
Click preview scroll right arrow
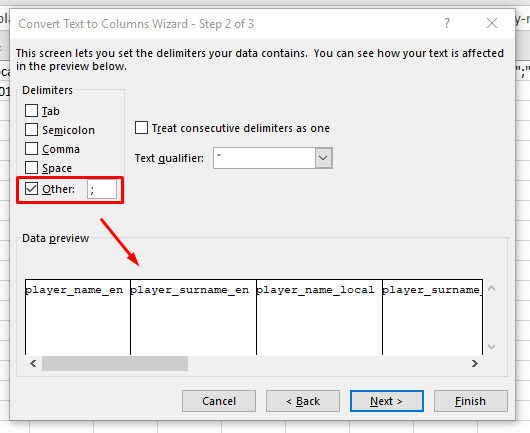click(475, 363)
